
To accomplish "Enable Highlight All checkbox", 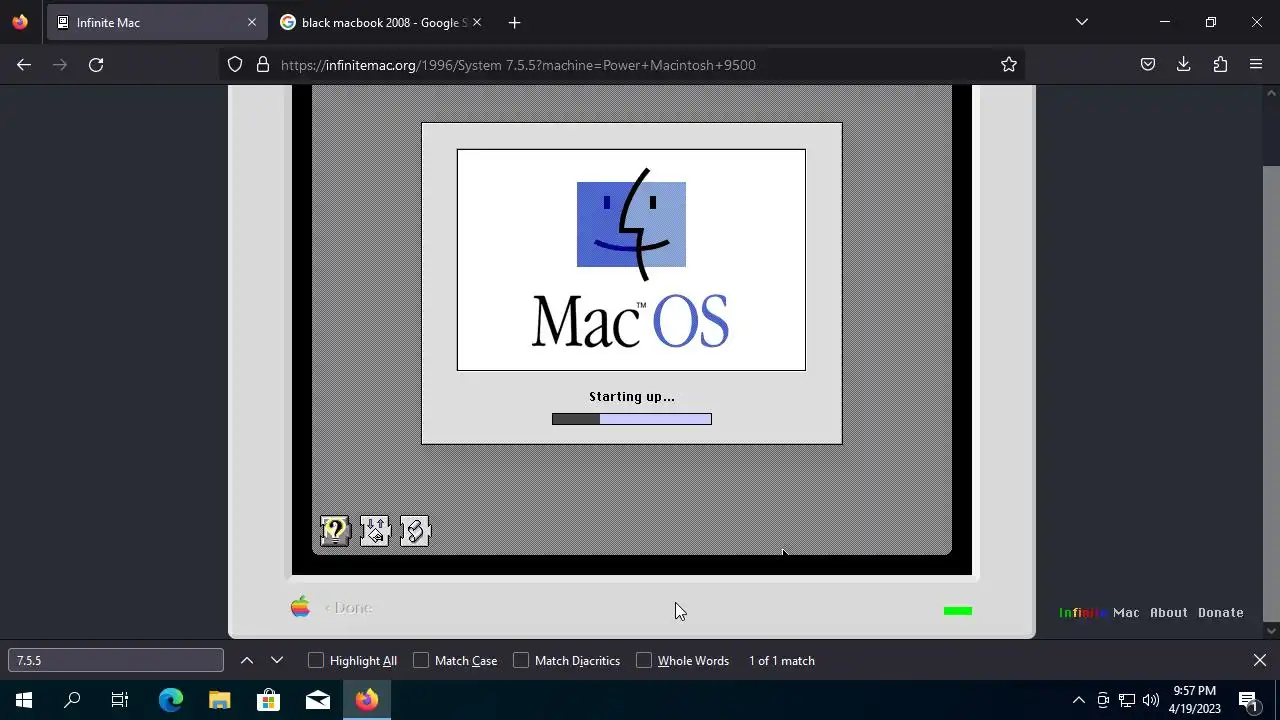I will pyautogui.click(x=316, y=660).
